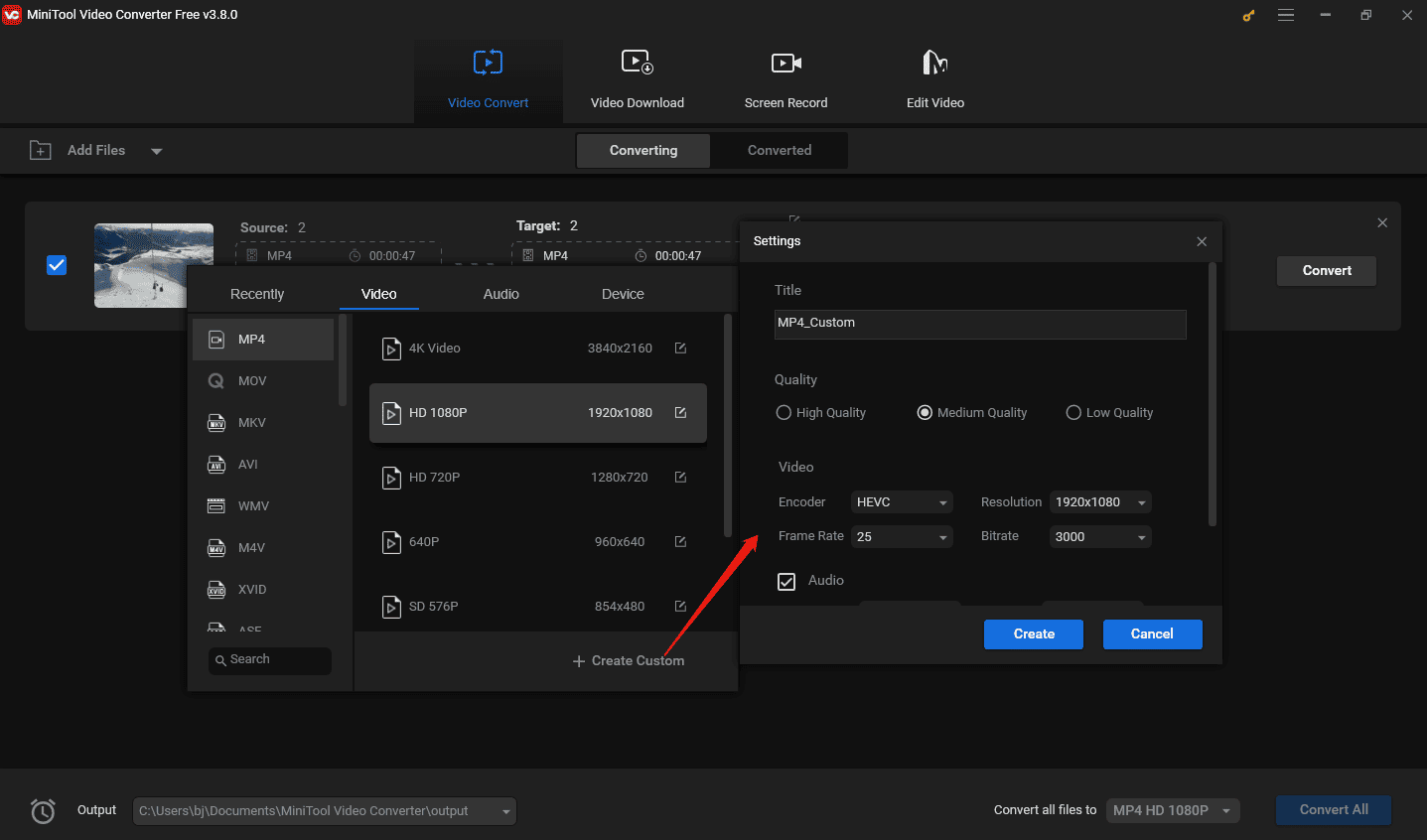Open the Recently tab
Image resolution: width=1427 pixels, height=840 pixels.
pyautogui.click(x=257, y=294)
